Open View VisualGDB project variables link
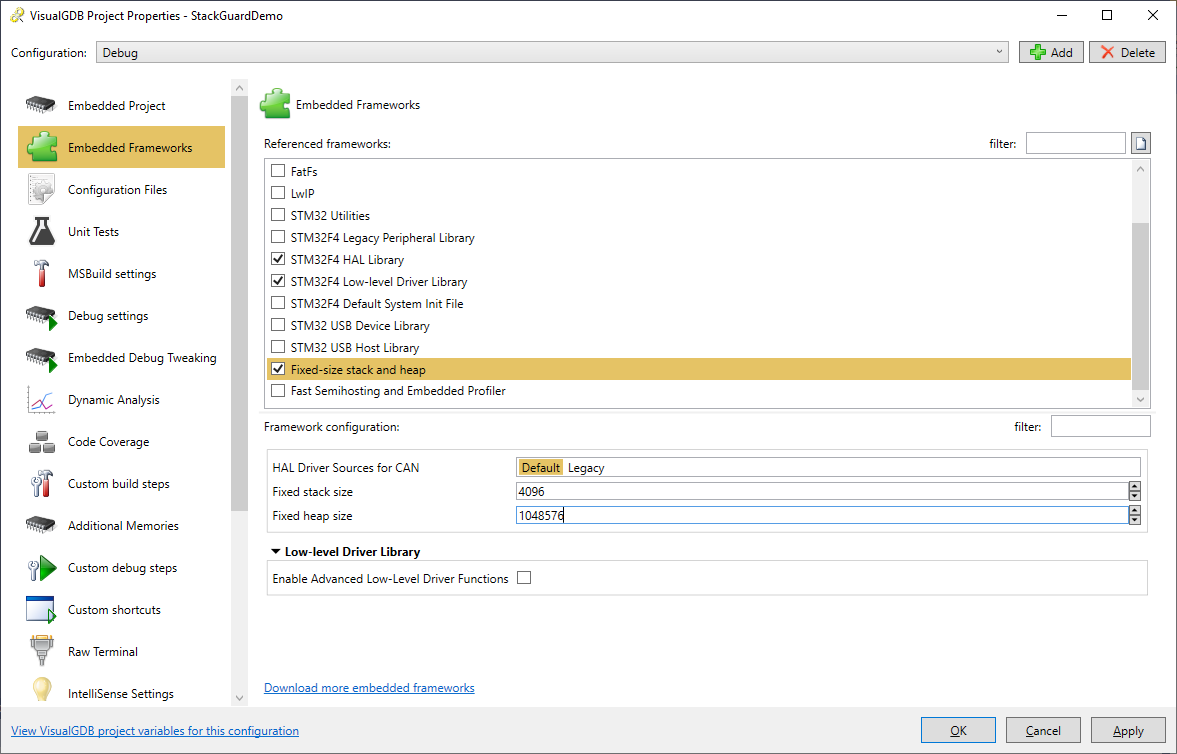Viewport: 1177px width, 754px height. tap(155, 730)
